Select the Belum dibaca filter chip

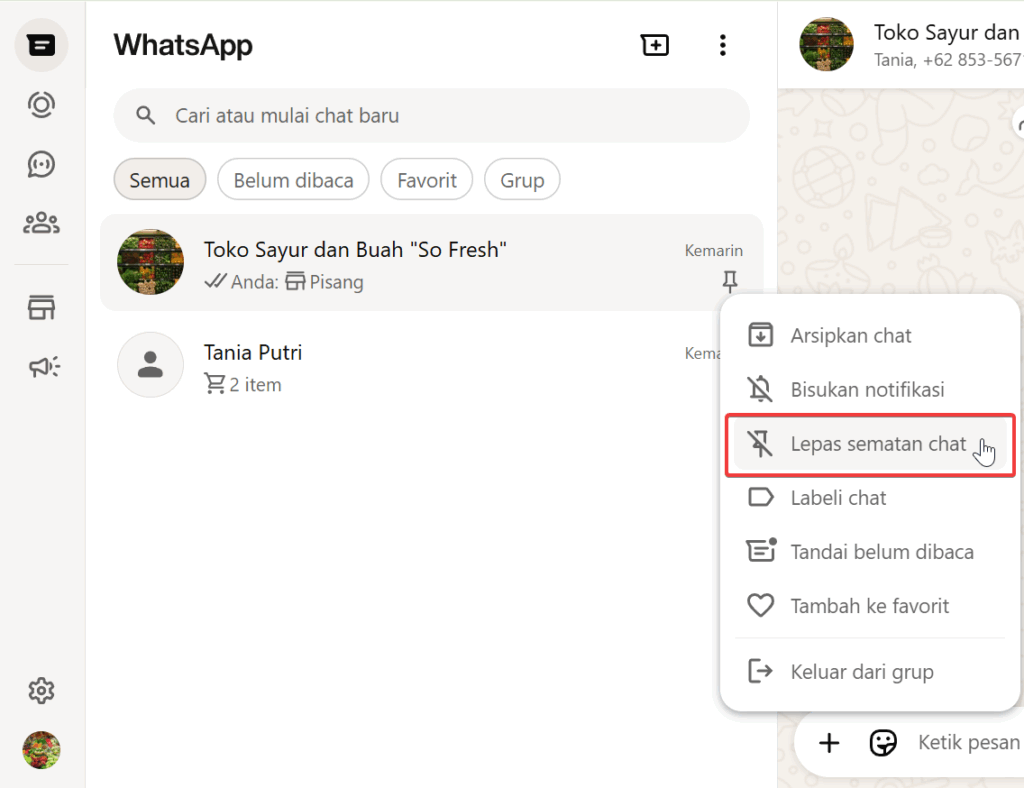[x=293, y=180]
